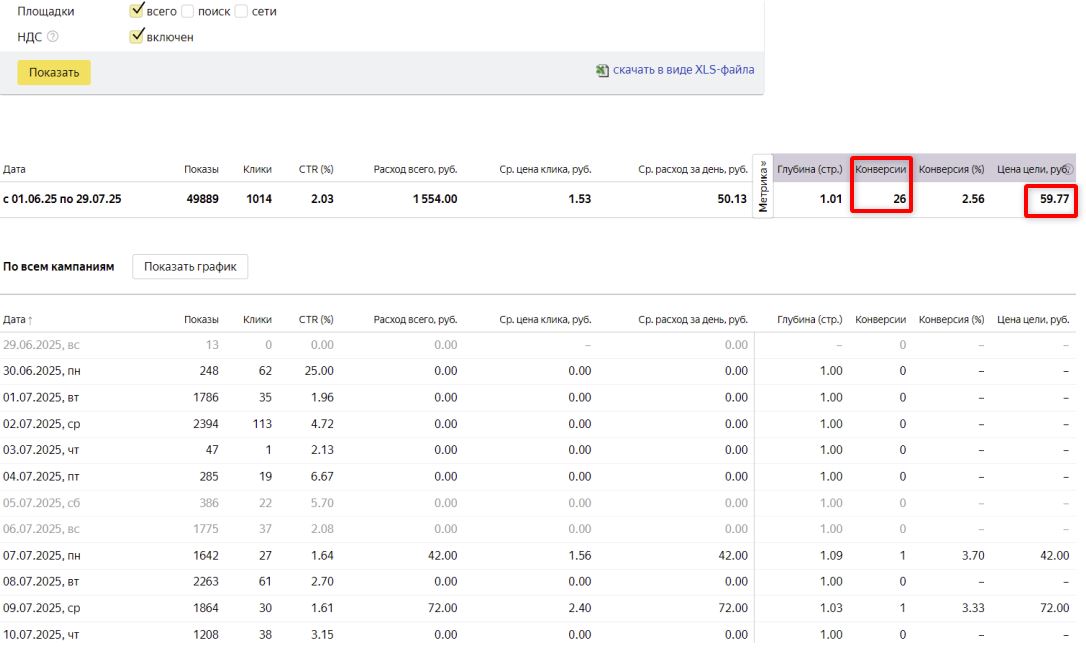
Task: Sort daily table by Клики column header
Action: 257,320
